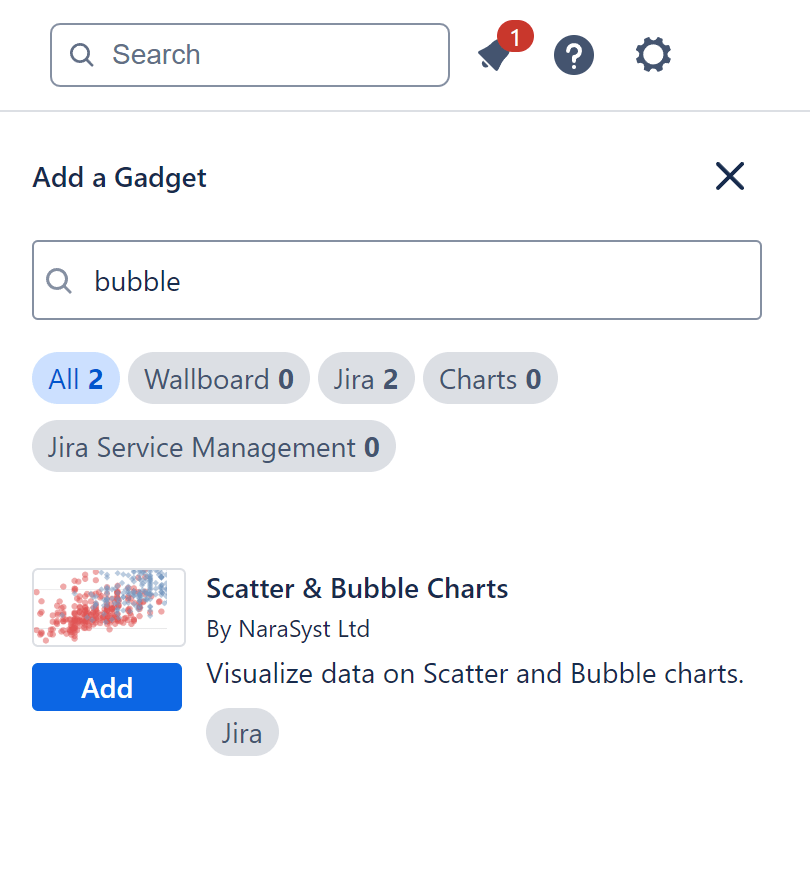Click the Jira tag under the gadget description
810x891 pixels.
[x=242, y=732]
